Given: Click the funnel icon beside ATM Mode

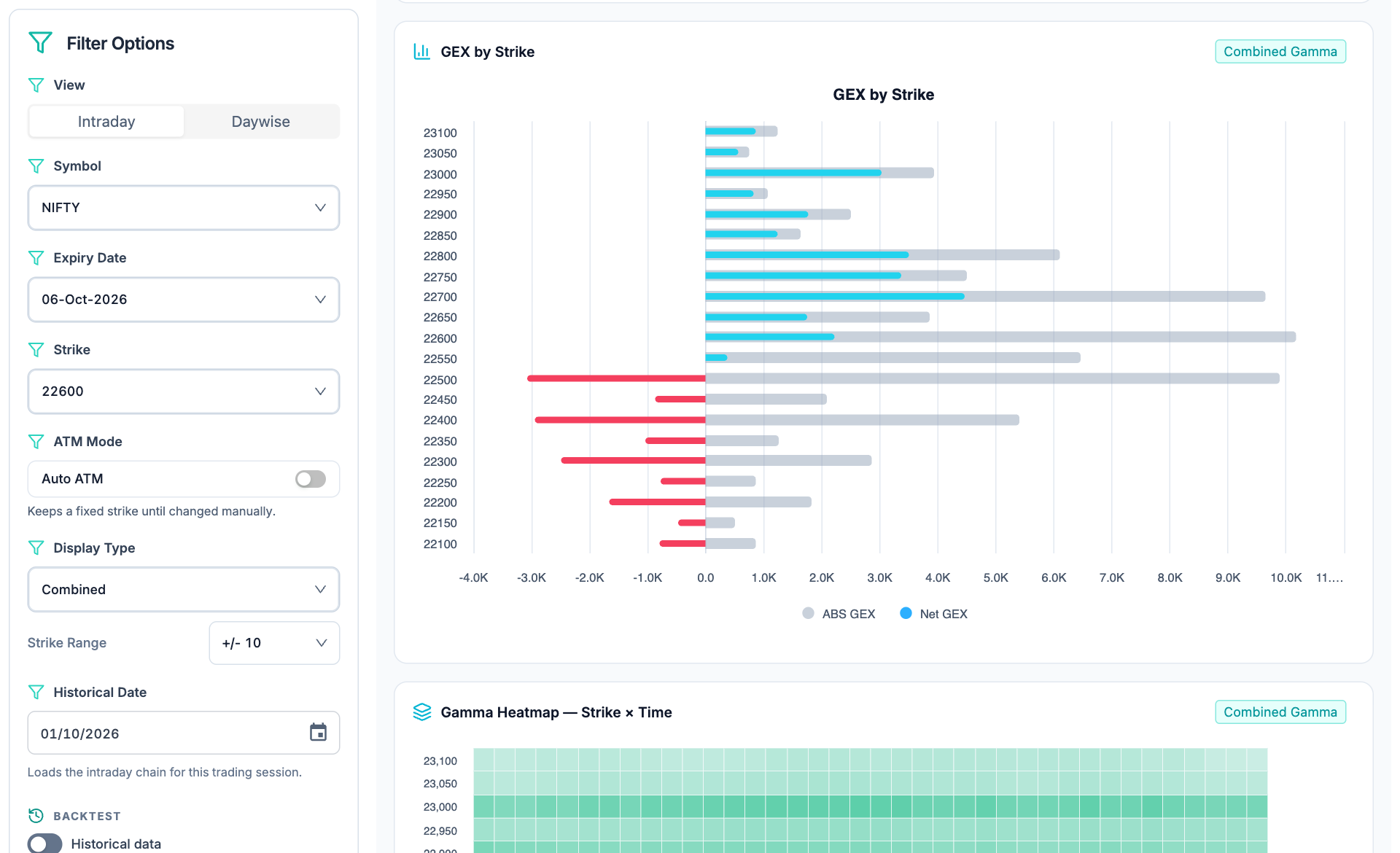Looking at the screenshot, I should [x=36, y=442].
